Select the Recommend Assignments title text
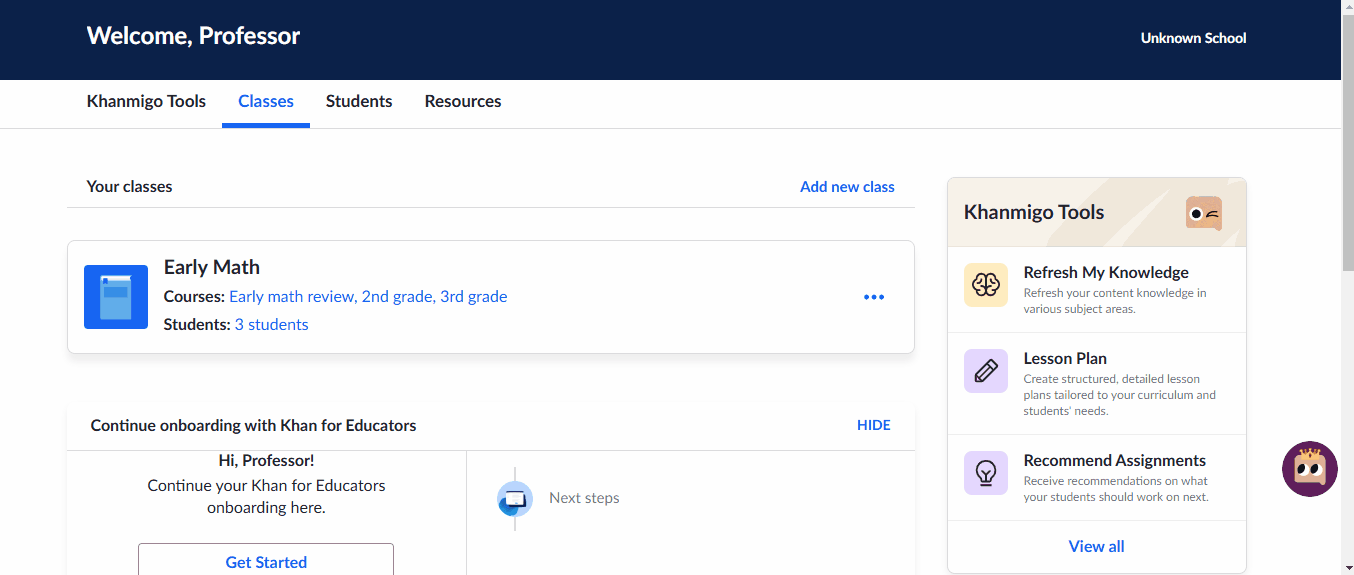This screenshot has height=575, width=1354. point(1115,460)
